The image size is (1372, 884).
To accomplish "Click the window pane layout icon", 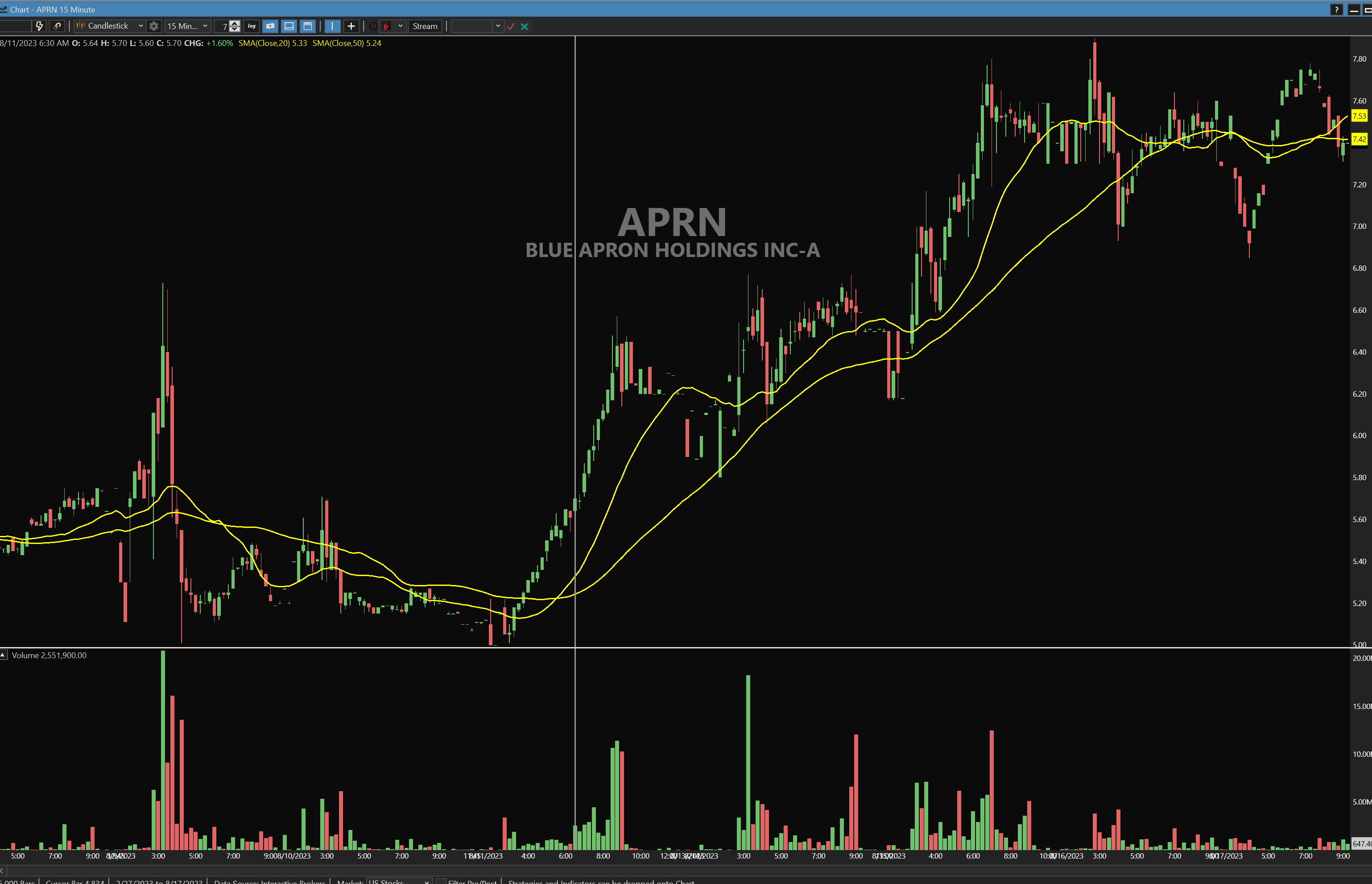I will tap(308, 26).
